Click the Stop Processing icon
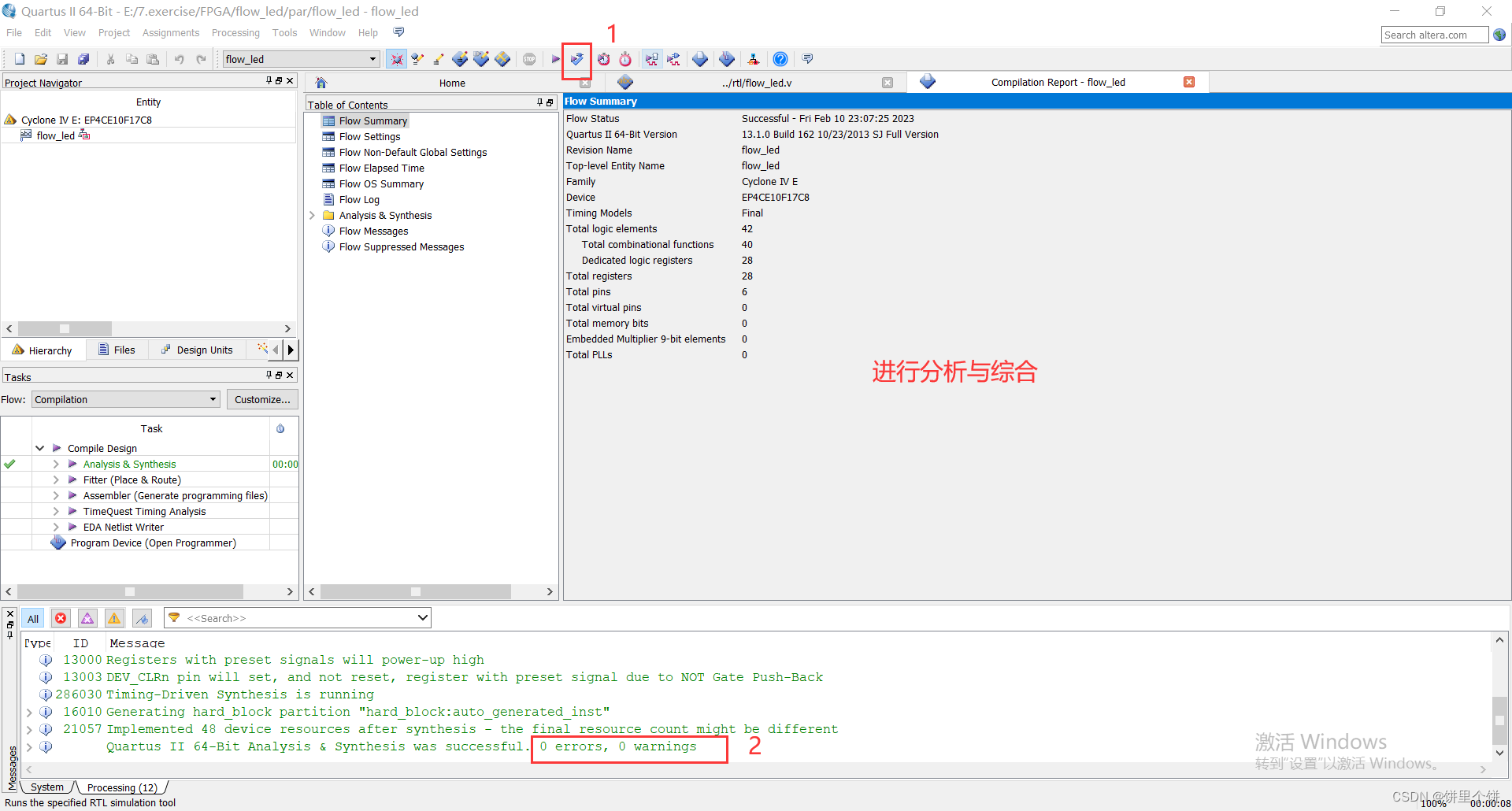Screen dimensions: 1512x811 click(x=529, y=59)
